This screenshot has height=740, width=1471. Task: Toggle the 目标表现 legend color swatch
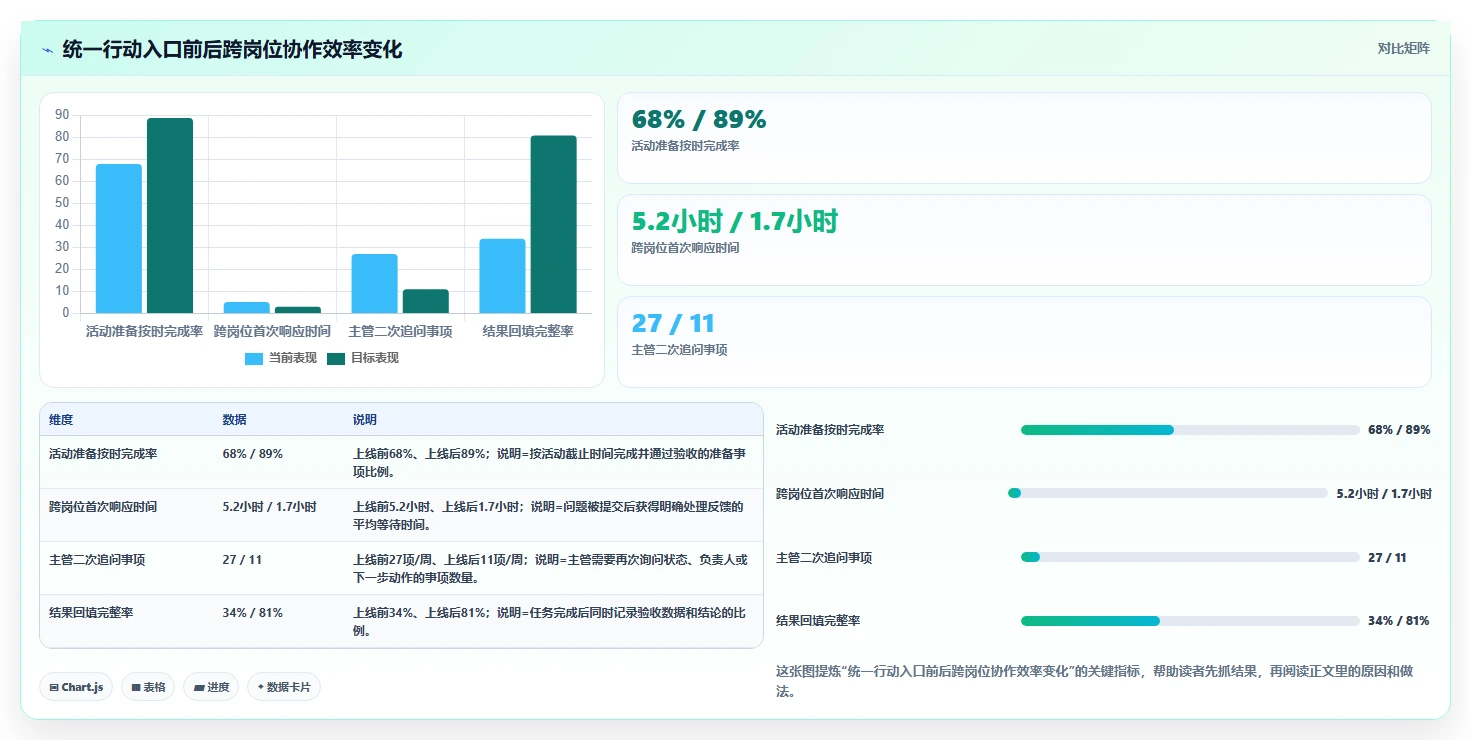[336, 358]
